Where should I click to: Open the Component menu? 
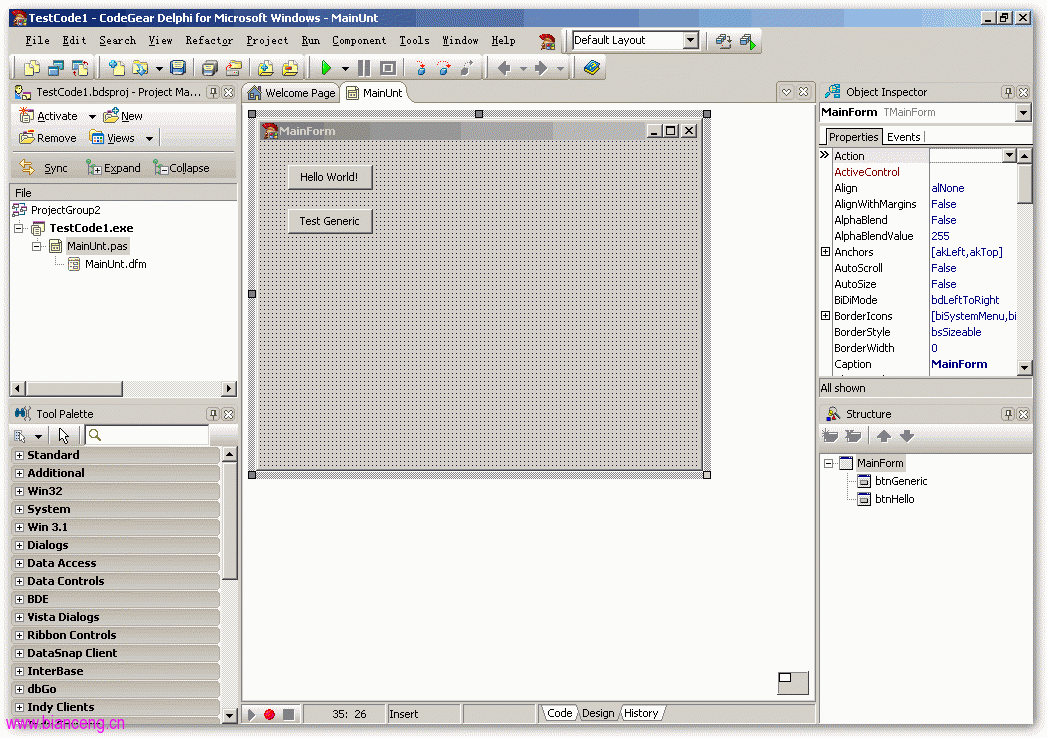click(x=359, y=41)
